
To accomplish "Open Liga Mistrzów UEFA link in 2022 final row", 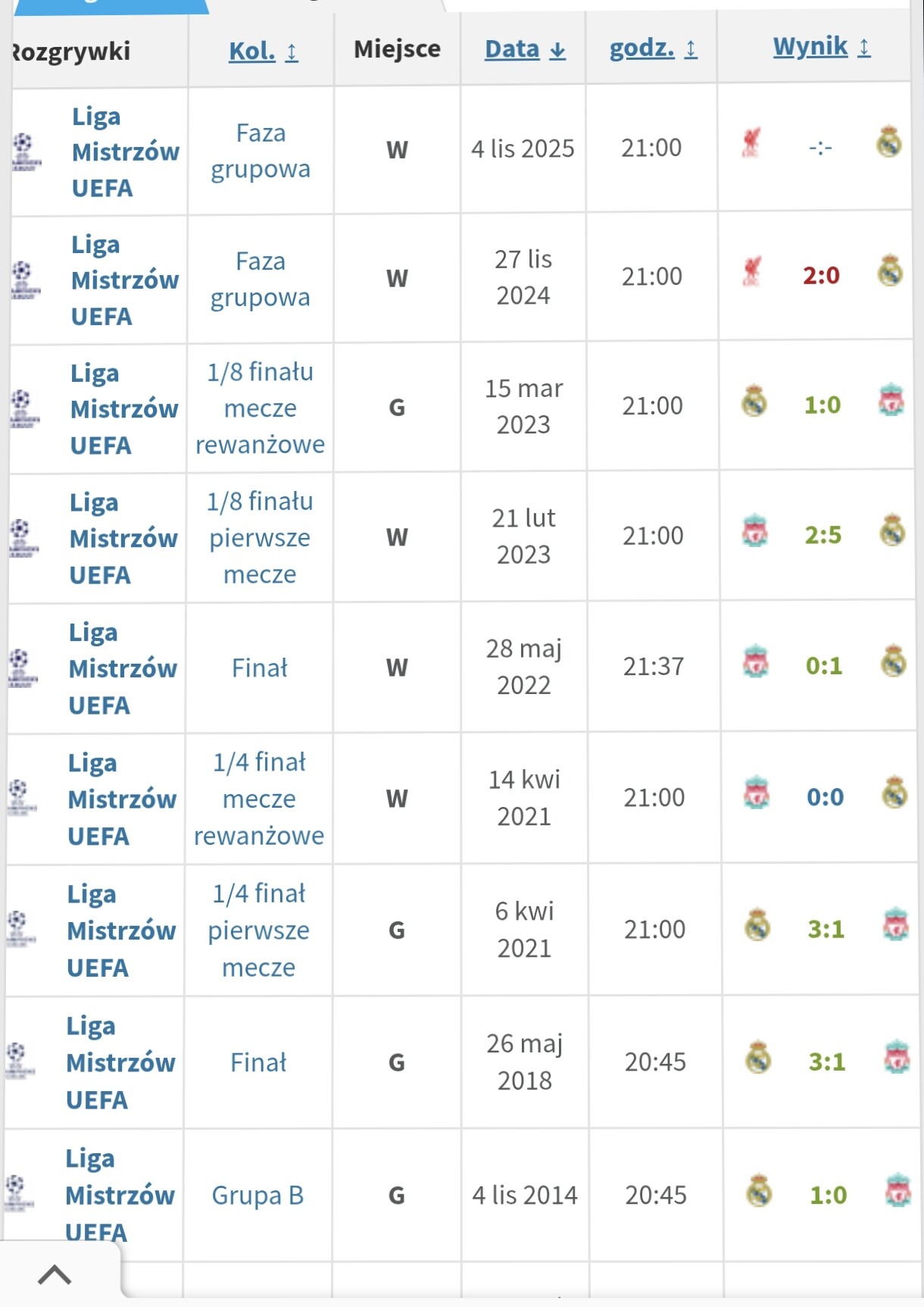I will click(123, 668).
